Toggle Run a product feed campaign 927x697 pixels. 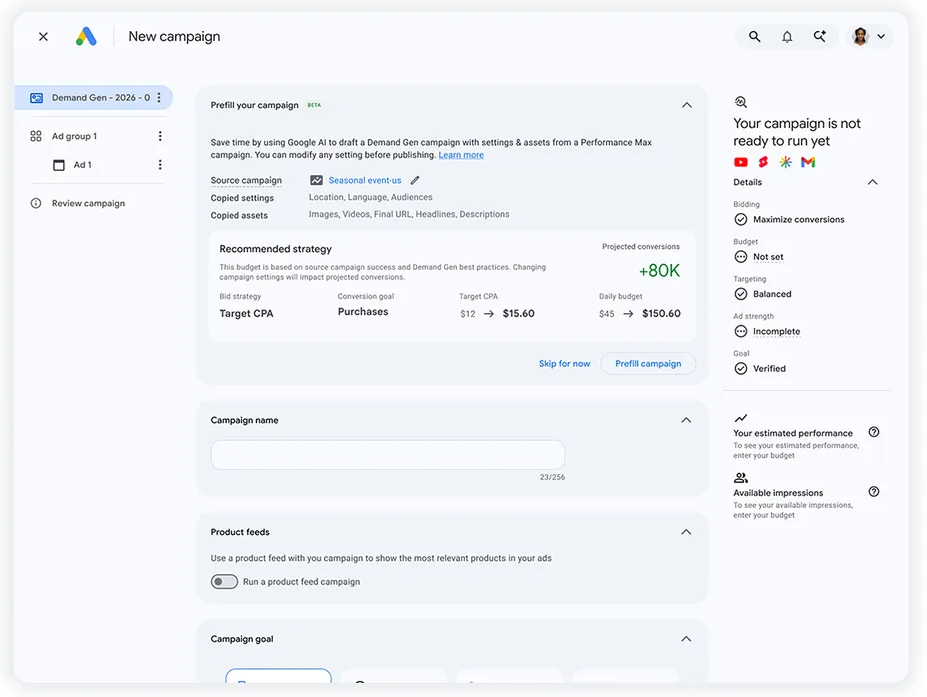point(224,582)
